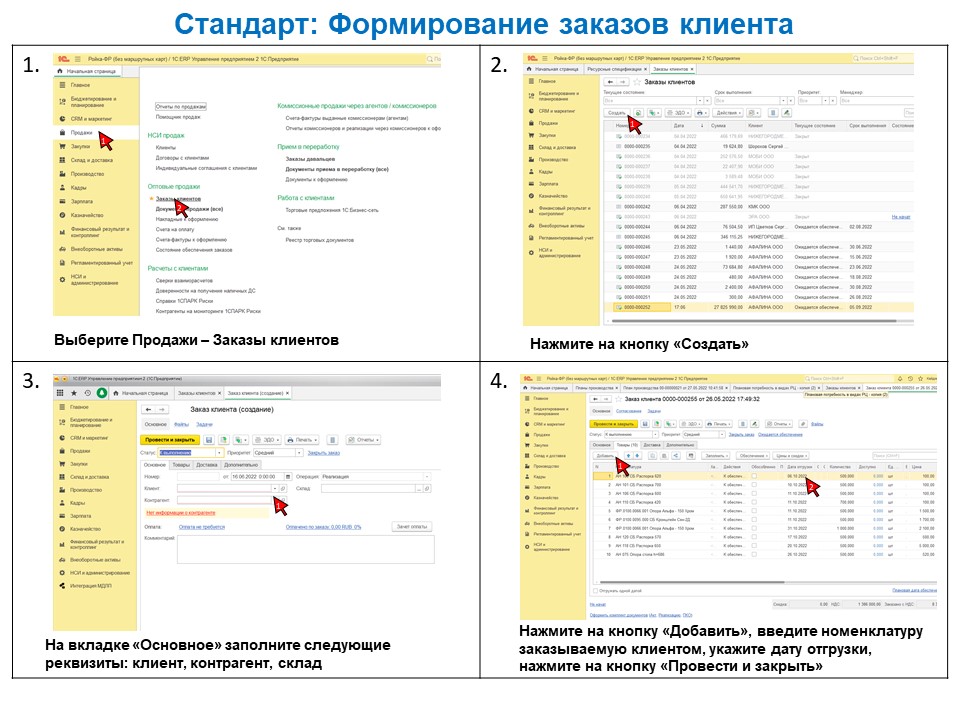The height and width of the screenshot is (720, 960).
Task: Open CRM и маркетинг in step 1 sidebar
Action: click(91, 119)
